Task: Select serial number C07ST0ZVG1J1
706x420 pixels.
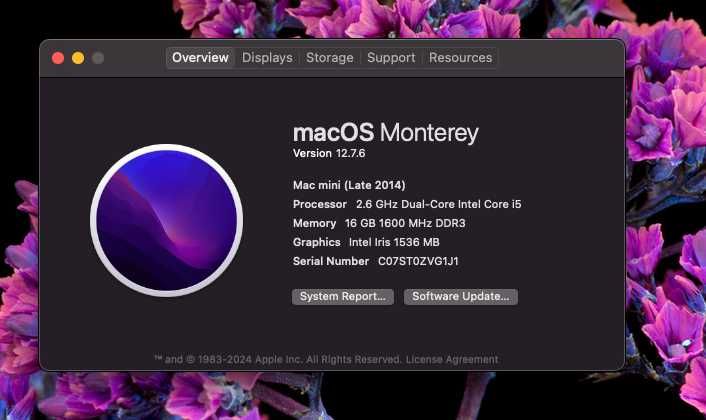Action: coord(418,261)
